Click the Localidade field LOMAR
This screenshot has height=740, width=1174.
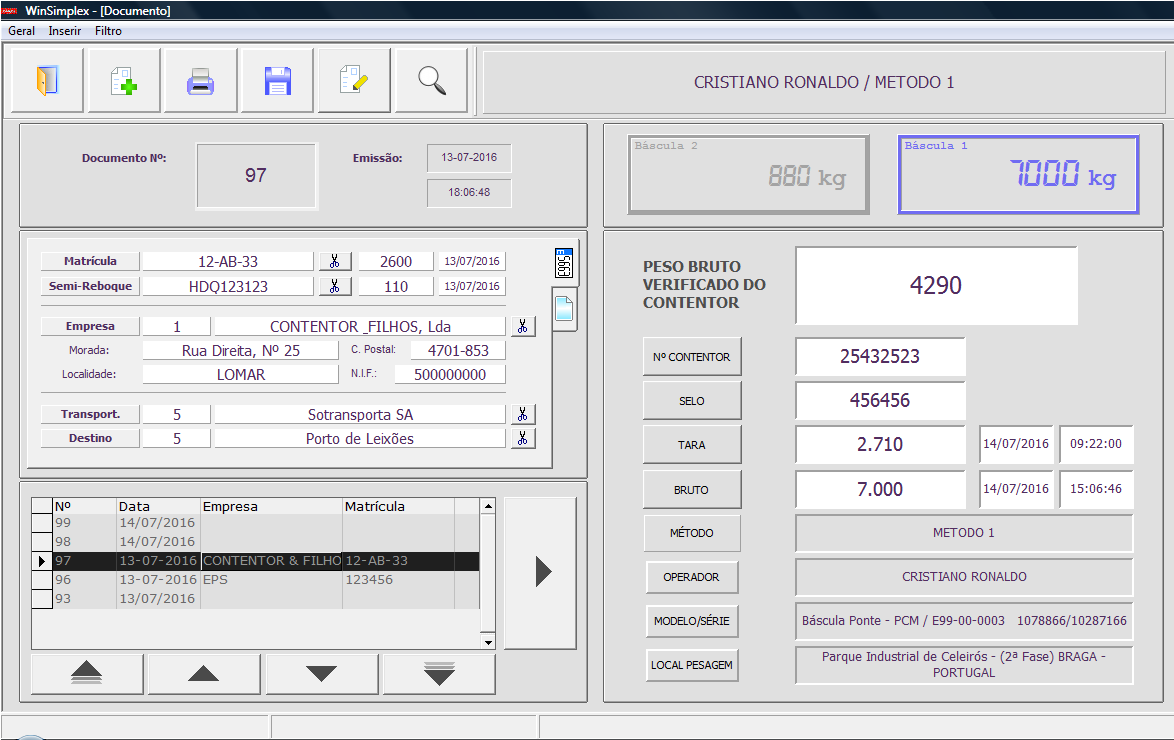[240, 374]
